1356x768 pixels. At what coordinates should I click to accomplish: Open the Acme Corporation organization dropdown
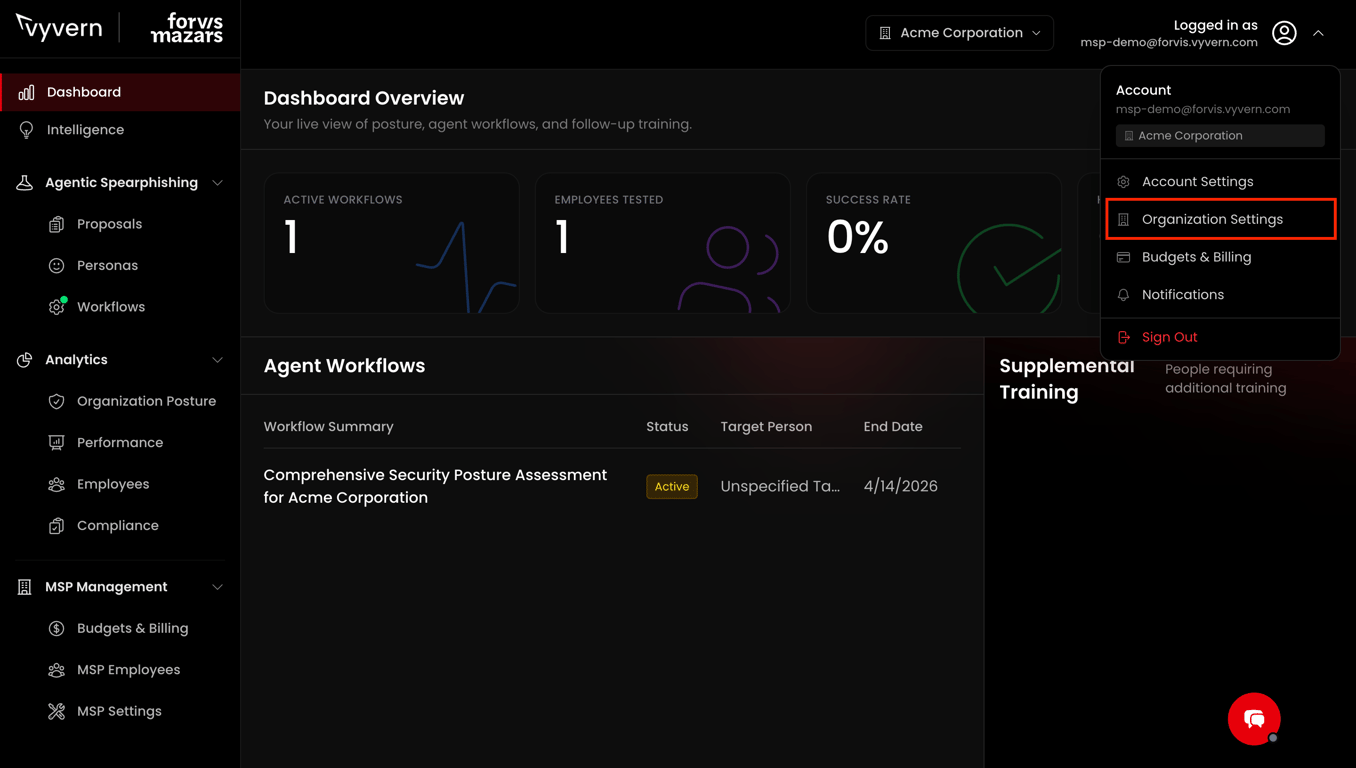[959, 33]
